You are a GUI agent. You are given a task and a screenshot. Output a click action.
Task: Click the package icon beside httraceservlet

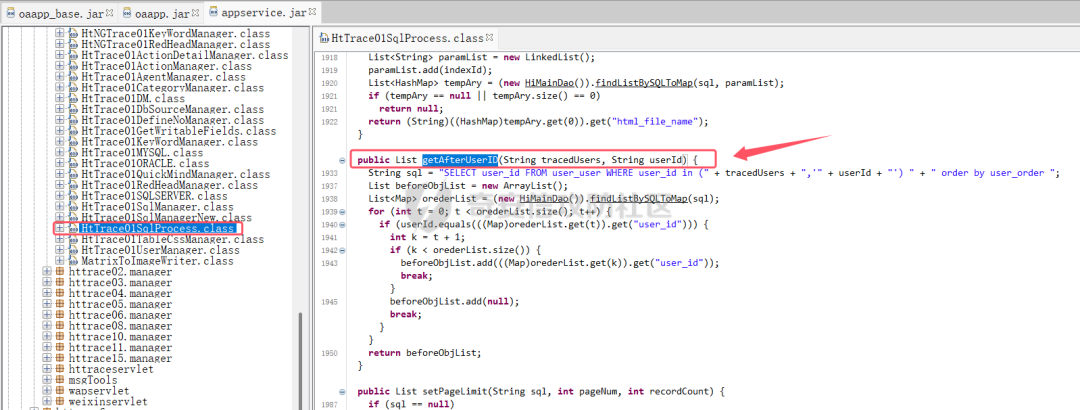pos(60,369)
